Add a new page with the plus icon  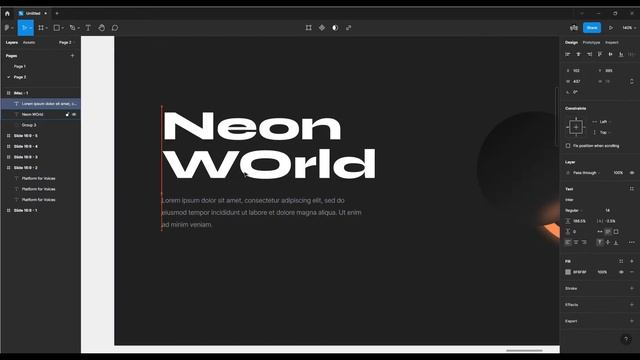click(73, 56)
